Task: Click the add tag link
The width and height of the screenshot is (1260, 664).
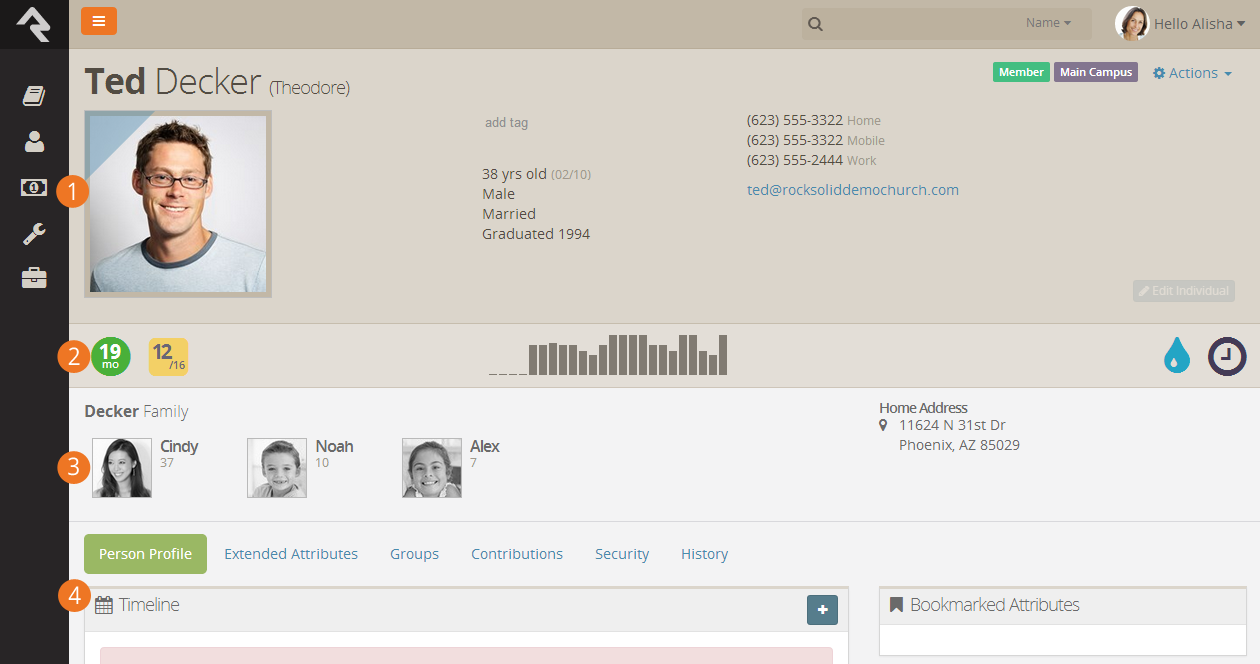Action: click(x=506, y=123)
